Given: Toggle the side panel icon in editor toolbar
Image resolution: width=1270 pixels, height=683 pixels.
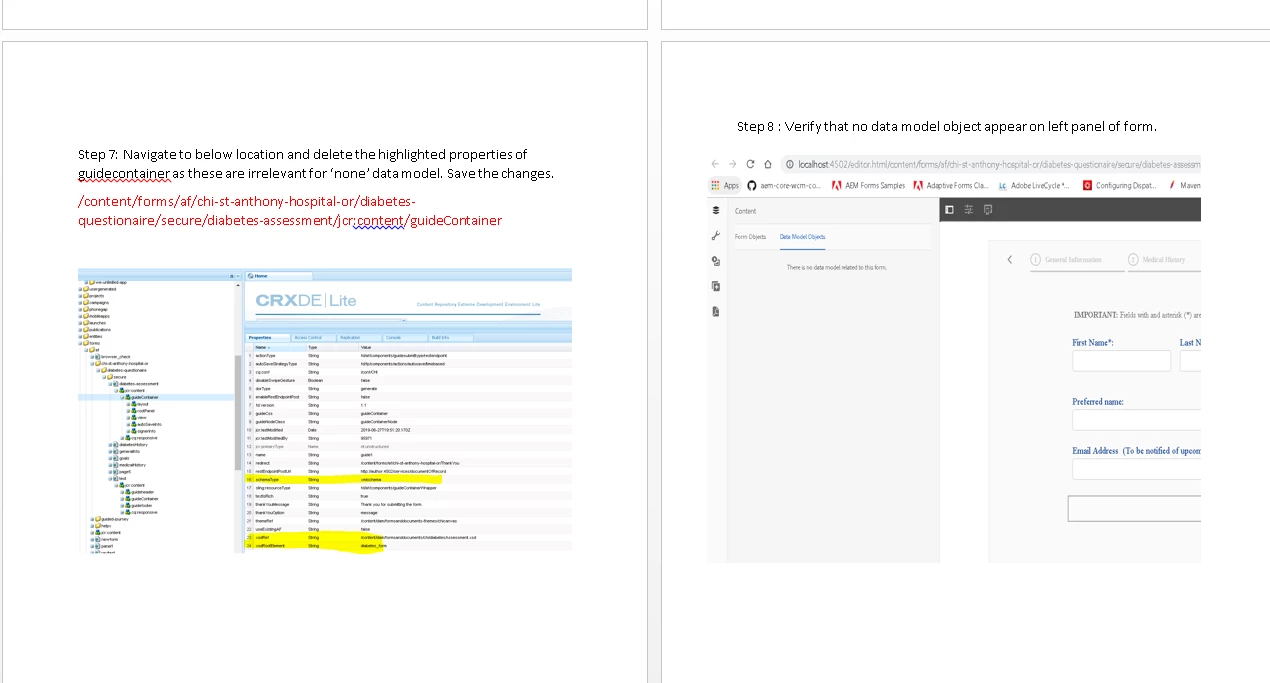Looking at the screenshot, I should point(951,209).
